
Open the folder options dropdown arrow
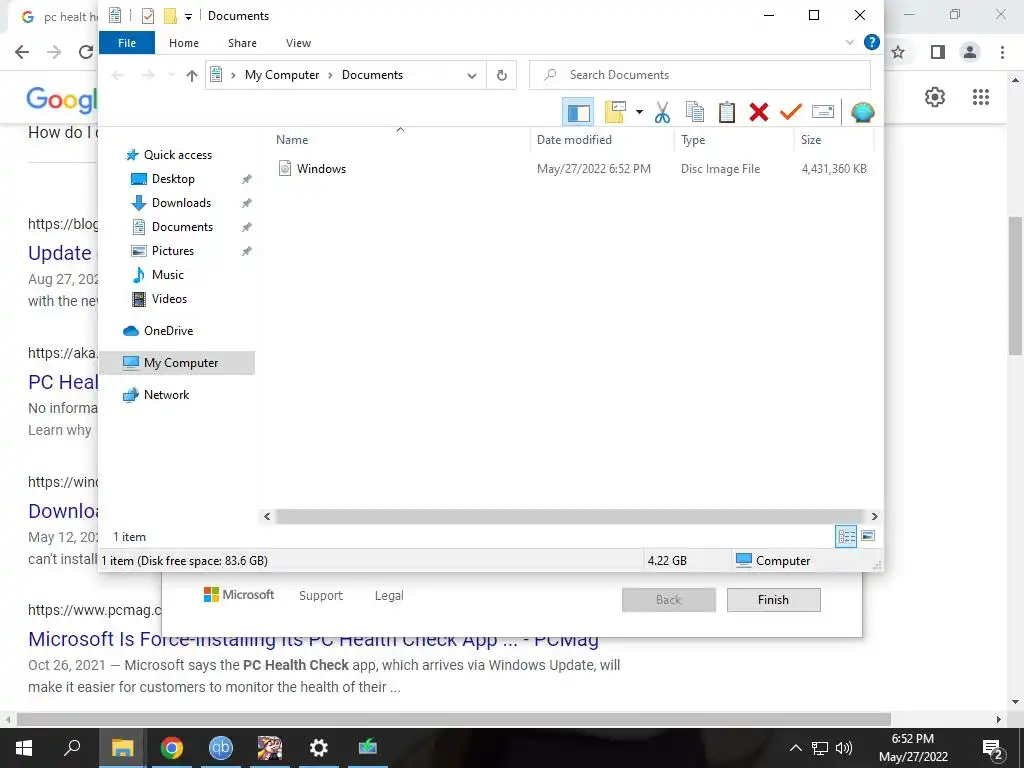tap(639, 112)
